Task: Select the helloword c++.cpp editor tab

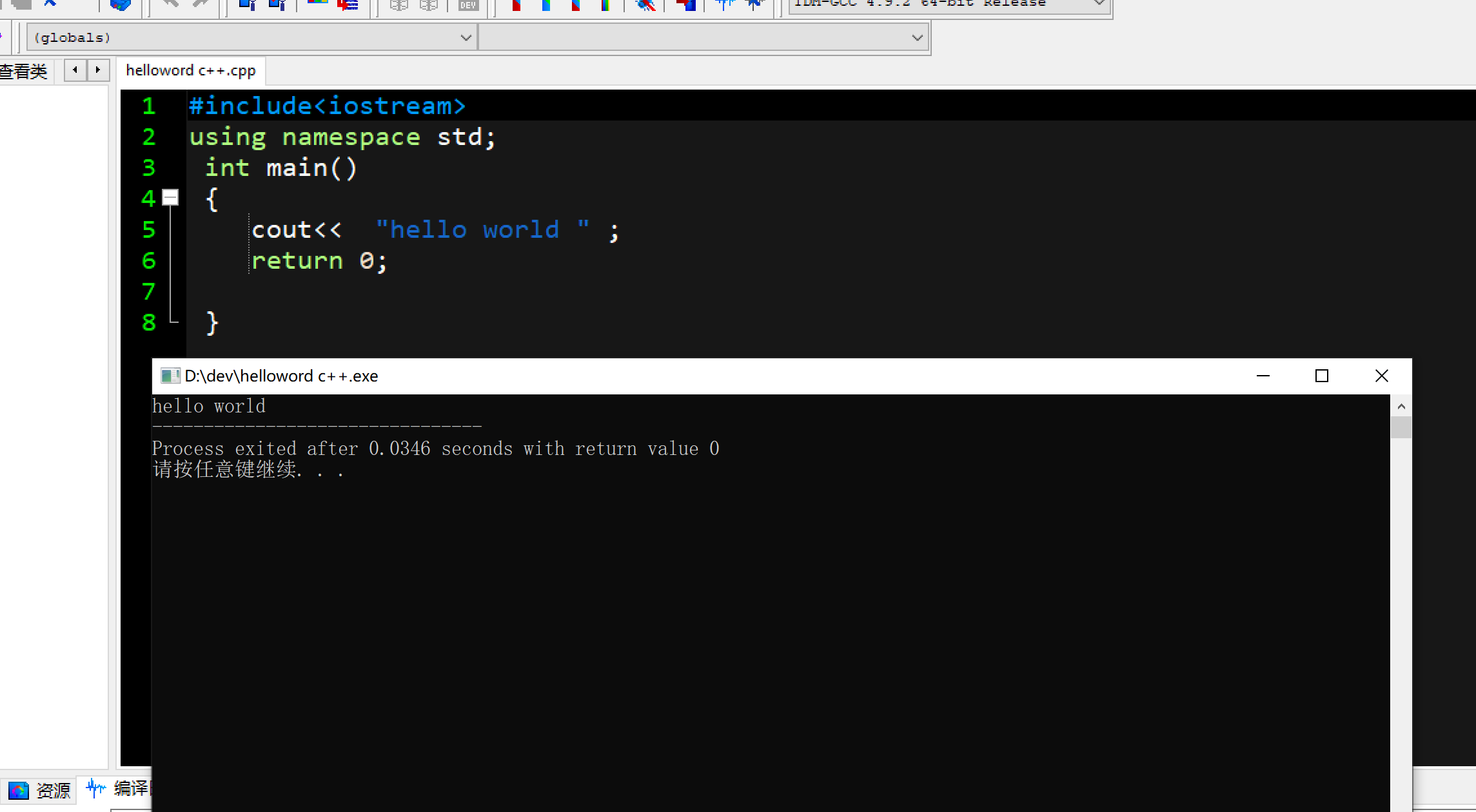Action: 191,70
